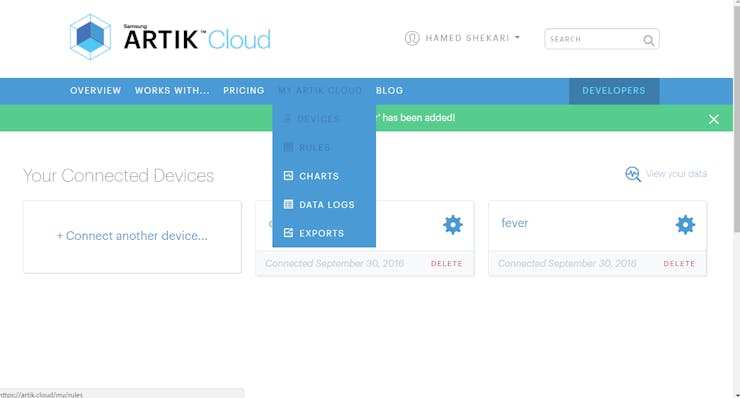Dismiss the green notification banner
Image resolution: width=740 pixels, height=398 pixels.
click(x=714, y=119)
